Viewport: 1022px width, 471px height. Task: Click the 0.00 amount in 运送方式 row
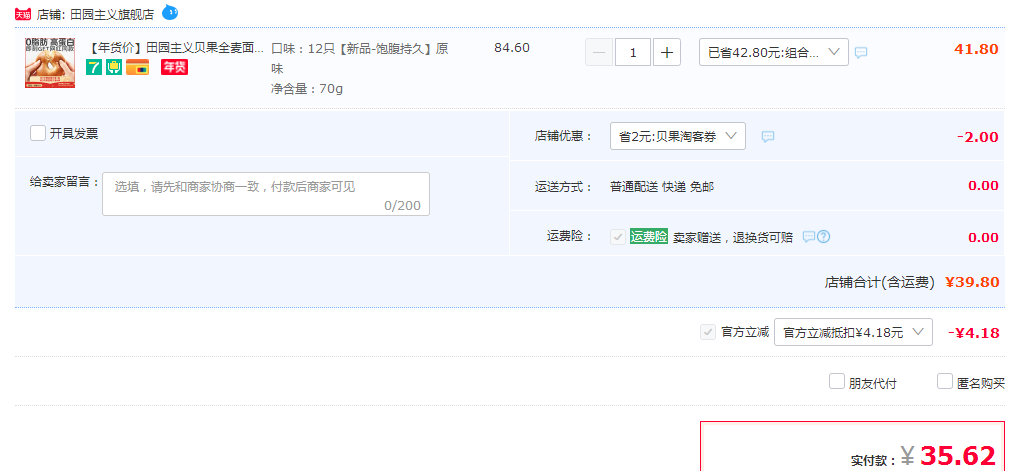(x=983, y=186)
